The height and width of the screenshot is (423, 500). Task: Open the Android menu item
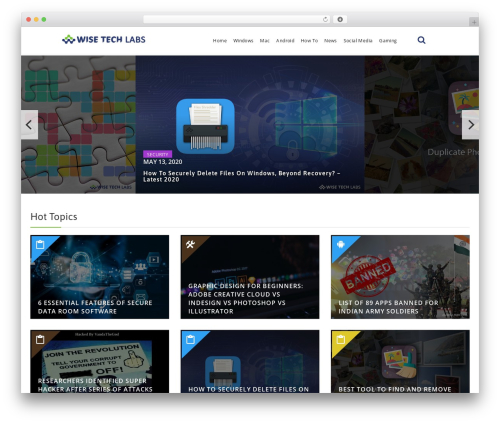[x=285, y=41]
